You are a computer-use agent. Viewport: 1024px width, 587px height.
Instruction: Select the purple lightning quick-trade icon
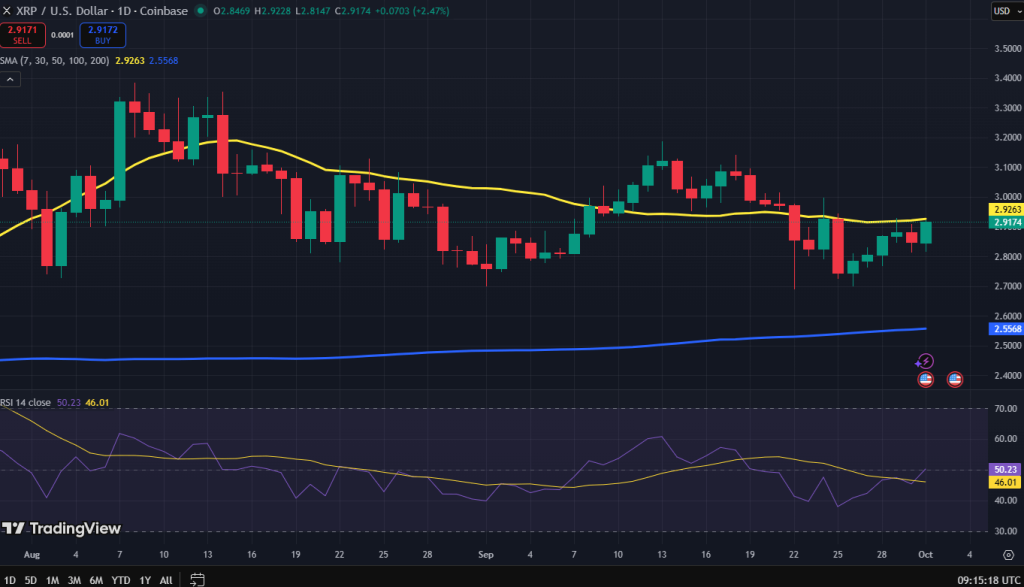pos(925,360)
